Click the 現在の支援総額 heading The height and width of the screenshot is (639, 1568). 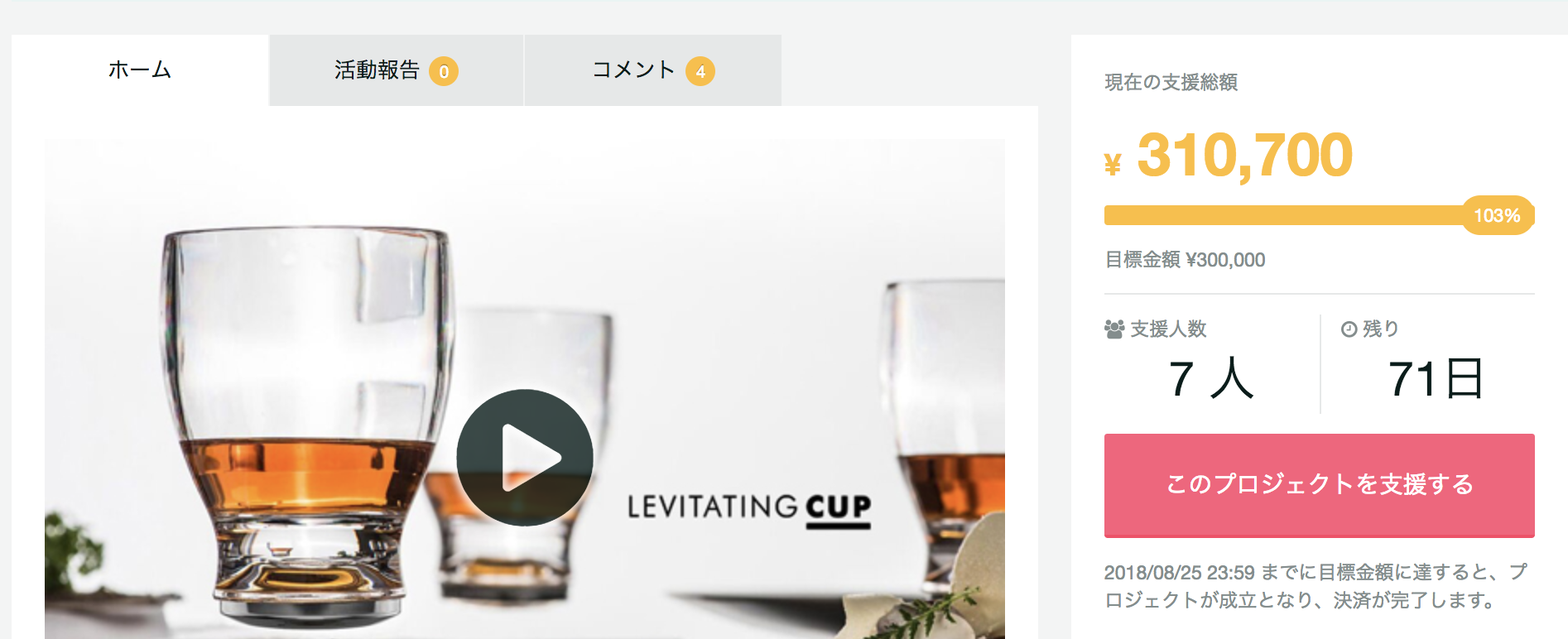tap(1171, 82)
